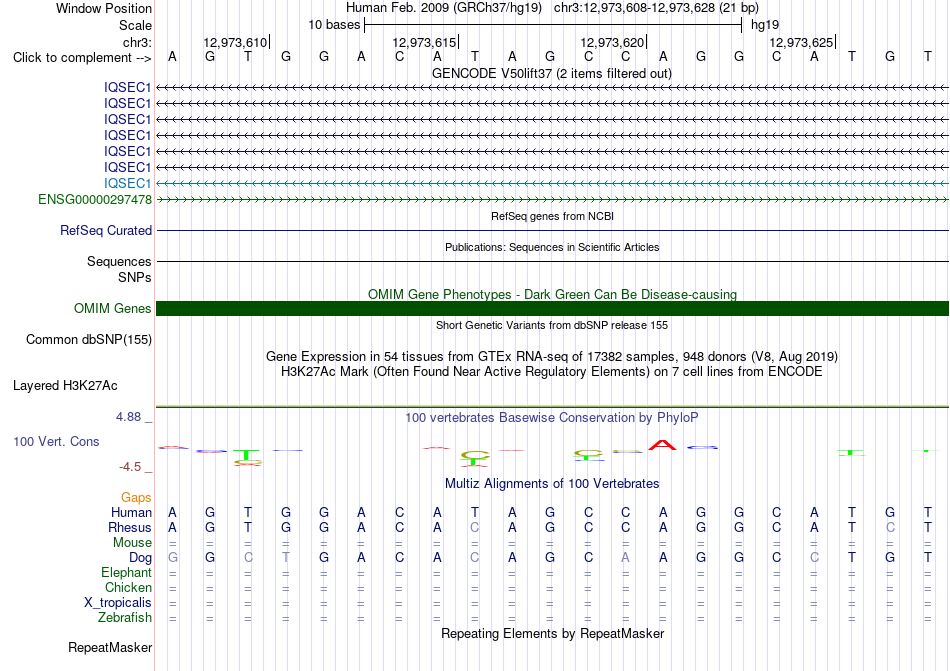Click the light blue IQSEC1 transcript label
Screen dimensions: 950x671
click(x=127, y=183)
